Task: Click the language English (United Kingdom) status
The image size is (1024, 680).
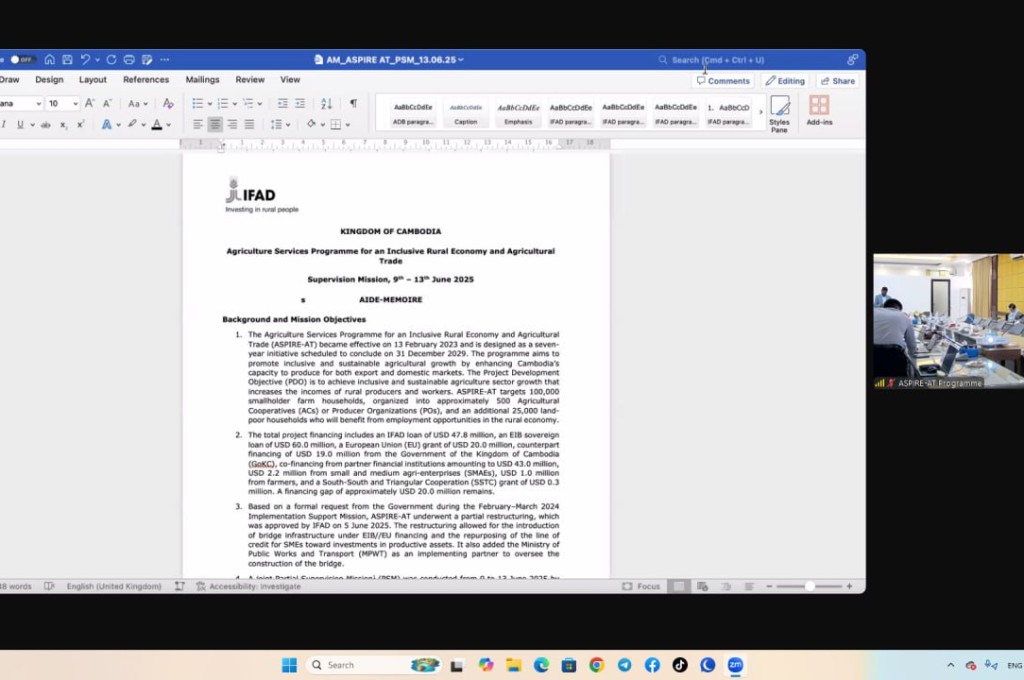Action: (x=114, y=587)
